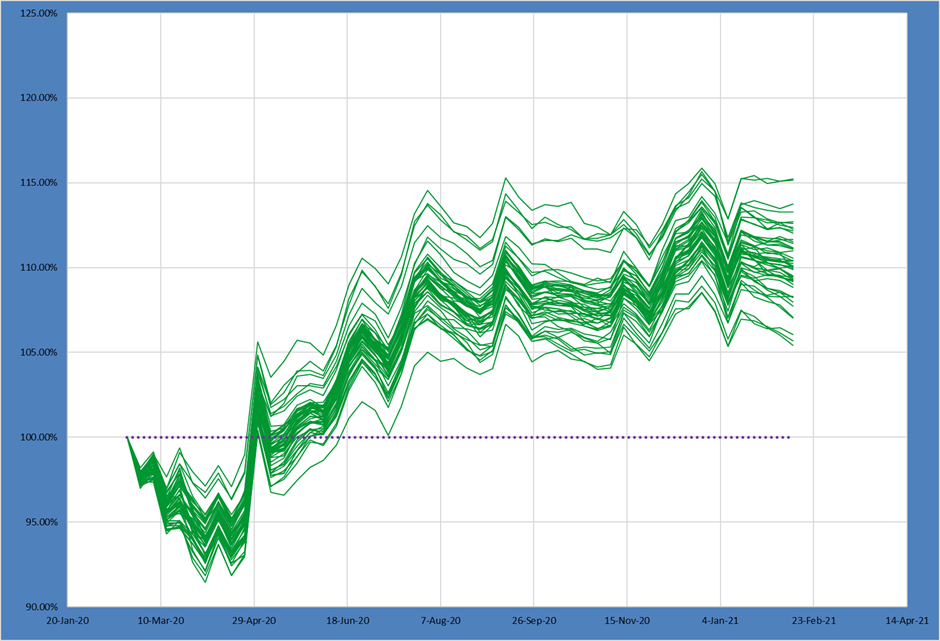This screenshot has width=940, height=641.
Task: Click the 4-Jan-21 date label
Action: [x=721, y=621]
